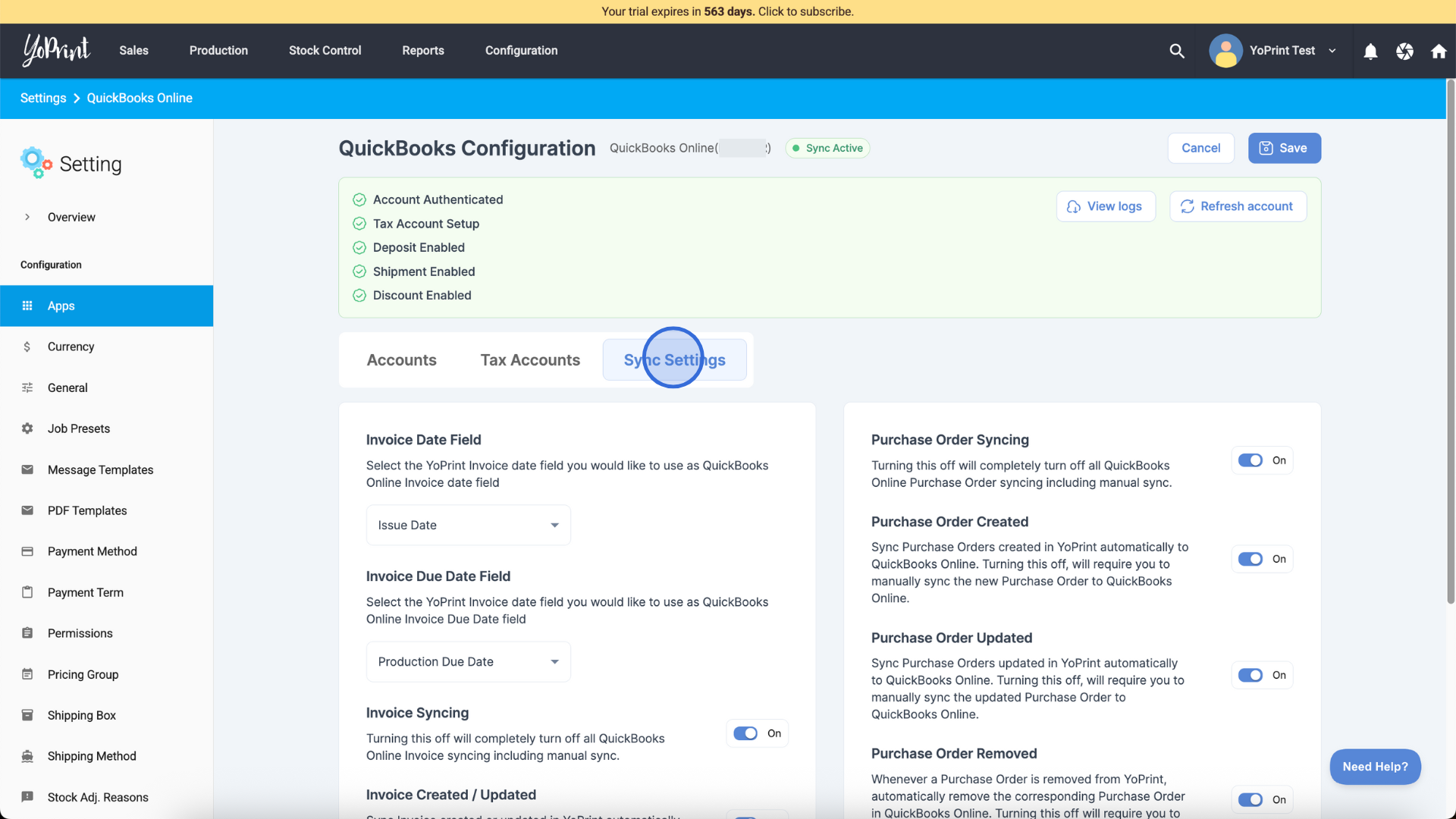Click the aperture icon beside the bell

tap(1404, 51)
